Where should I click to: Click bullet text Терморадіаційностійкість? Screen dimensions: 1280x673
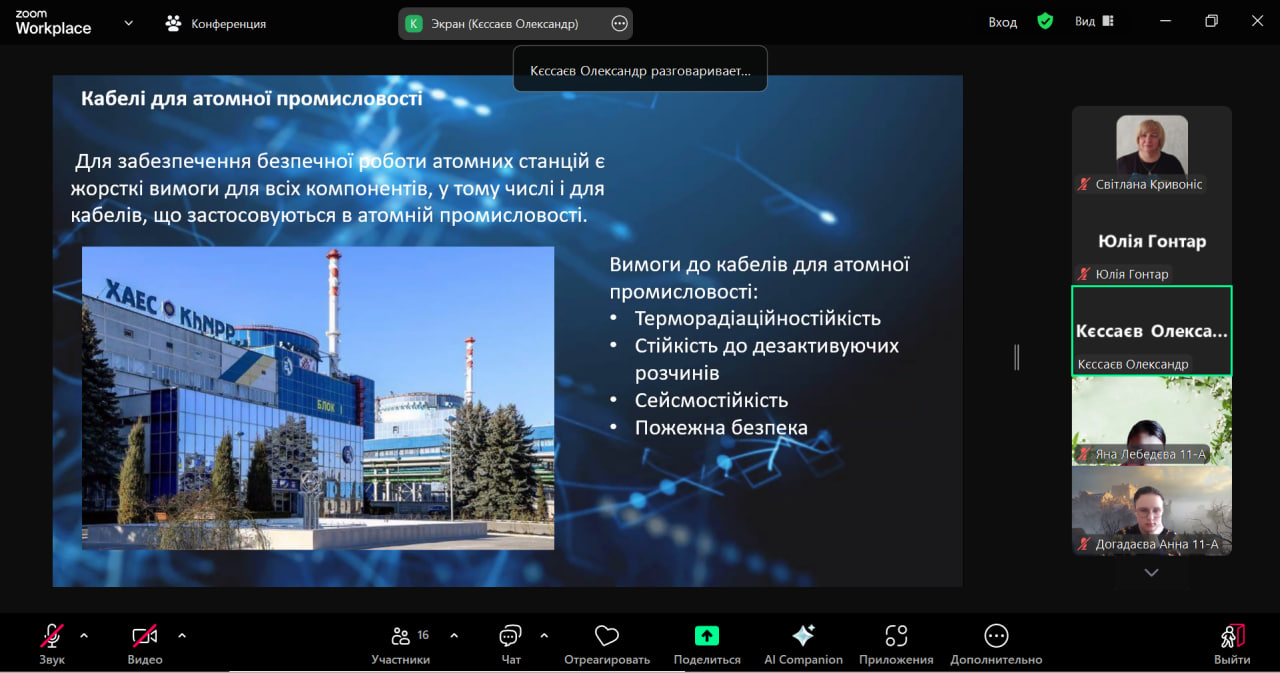(758, 318)
